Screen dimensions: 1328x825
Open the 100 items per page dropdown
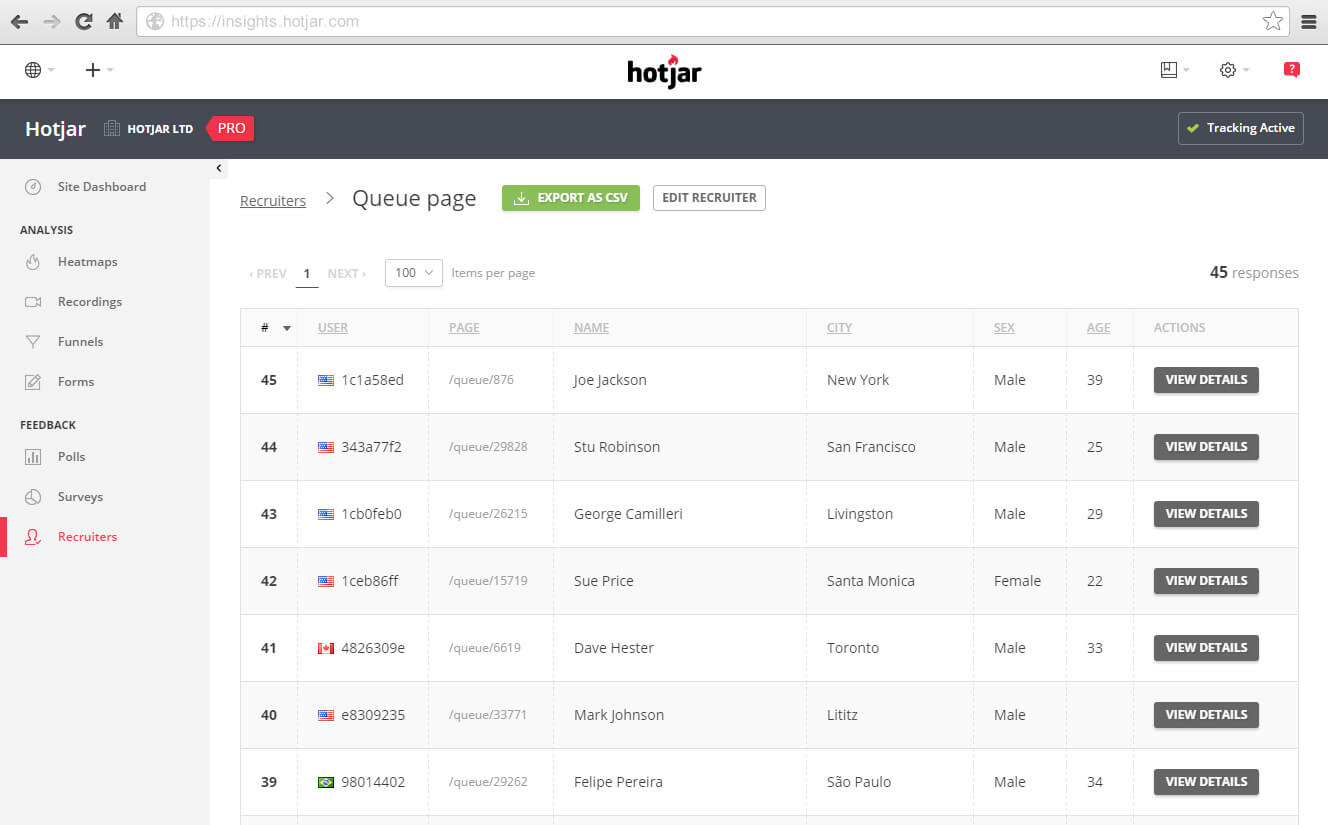414,273
